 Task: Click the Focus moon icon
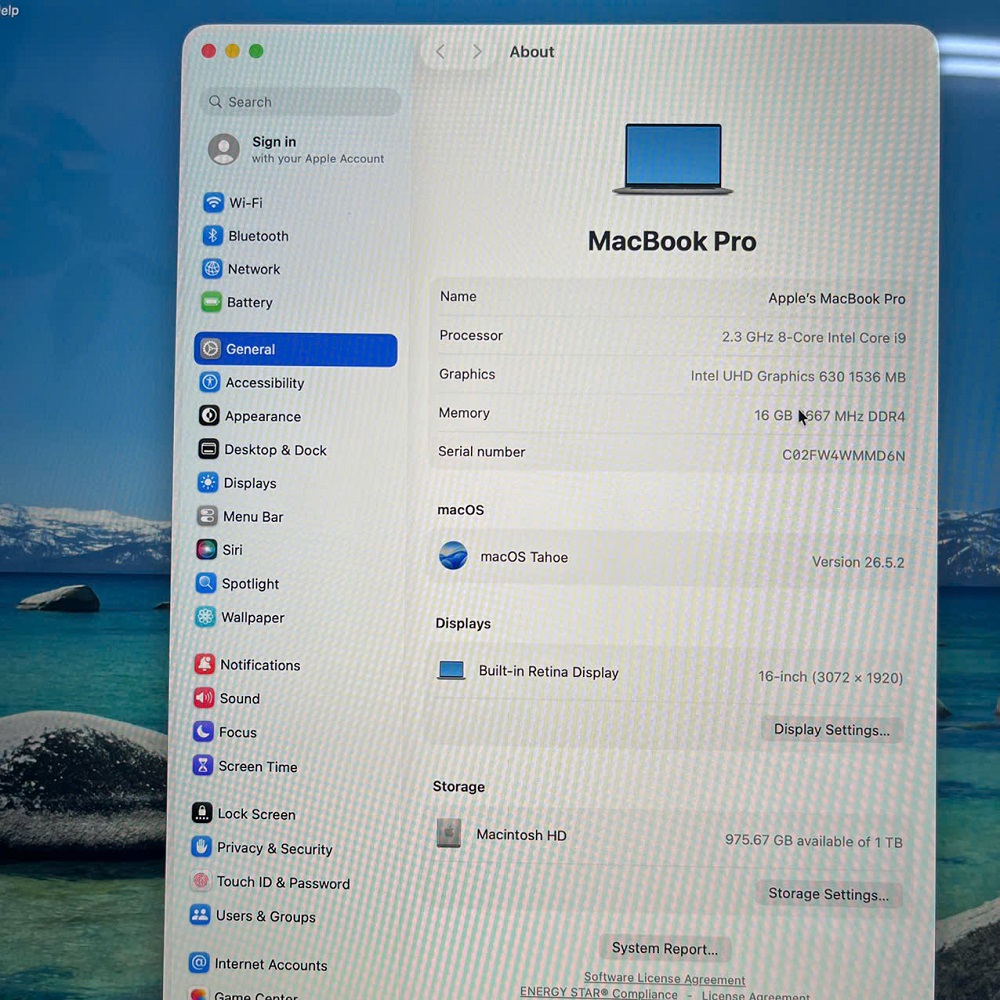tap(203, 732)
